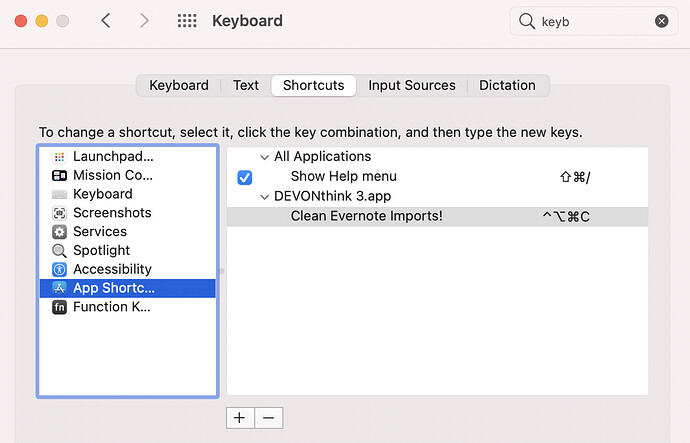
Task: Select the Services category label
Action: tap(100, 232)
